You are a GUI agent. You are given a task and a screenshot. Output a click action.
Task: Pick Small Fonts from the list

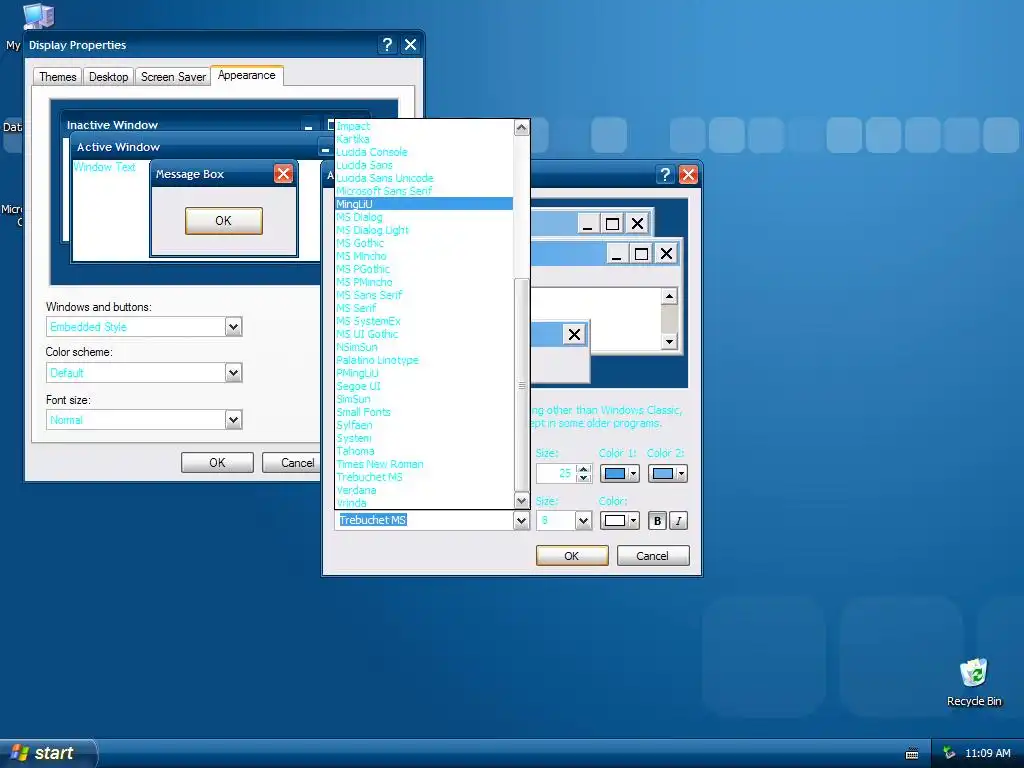tap(424, 412)
